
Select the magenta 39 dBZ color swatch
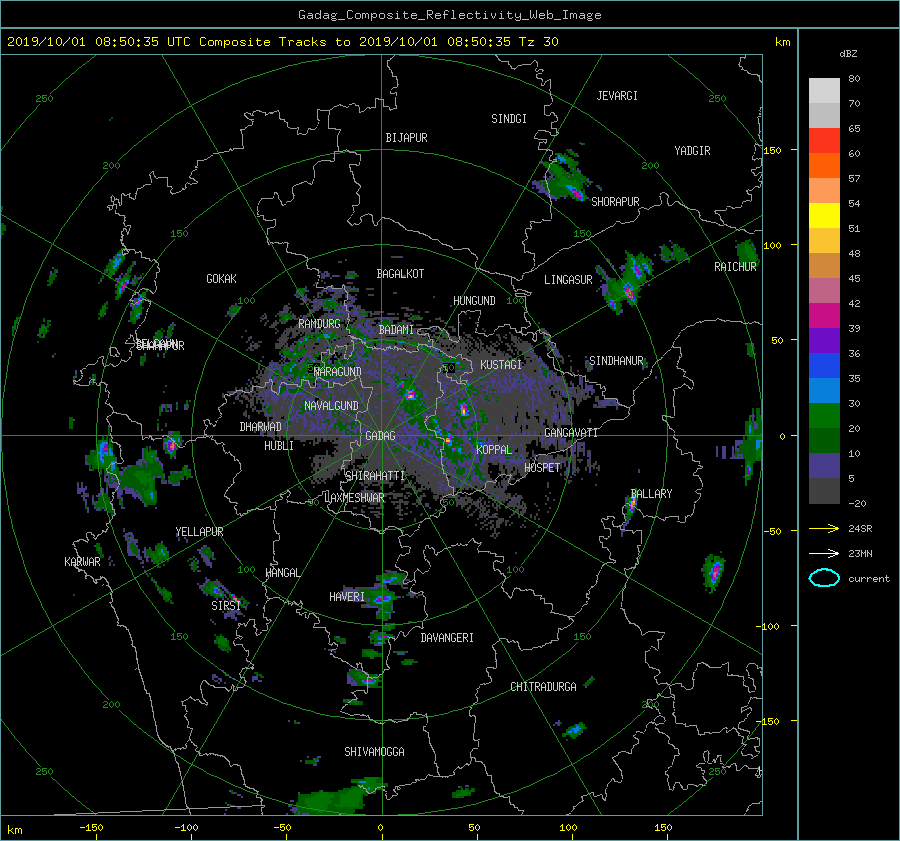pyautogui.click(x=824, y=315)
